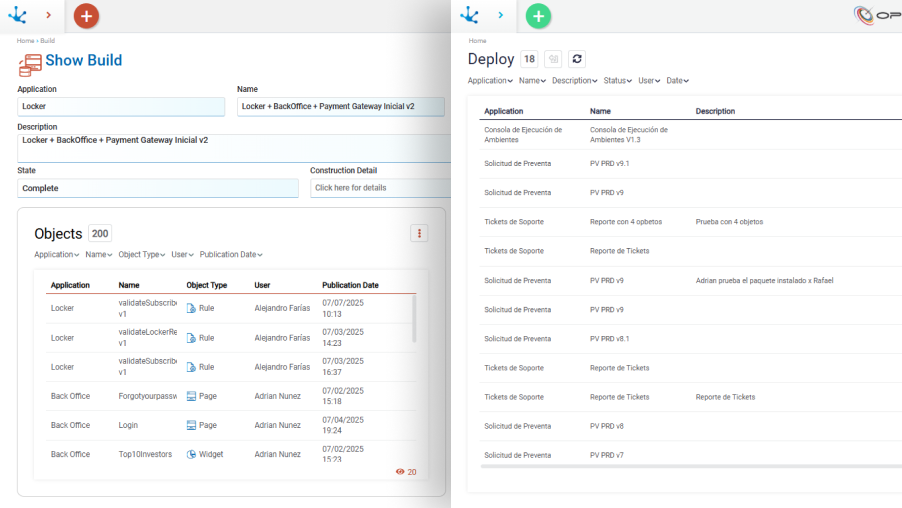Click the State field showing Complete

click(x=158, y=188)
